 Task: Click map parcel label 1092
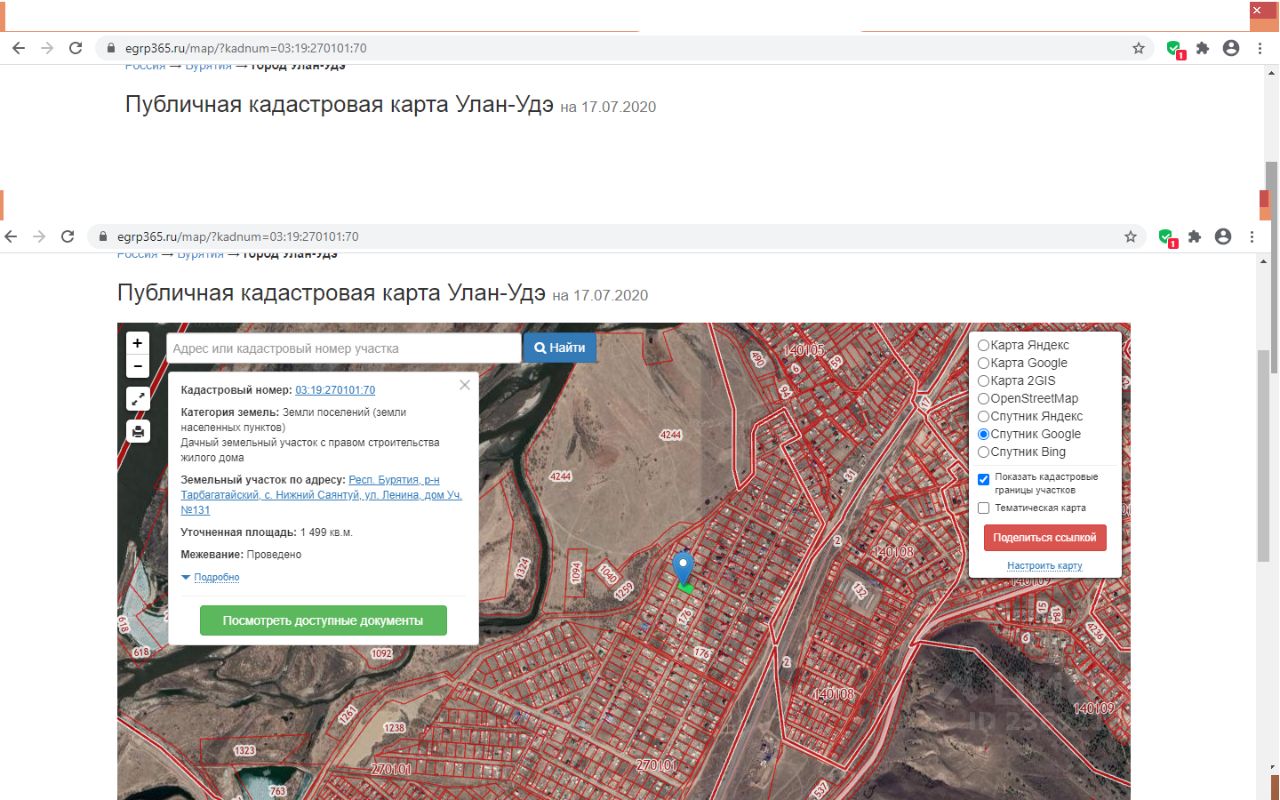[x=381, y=653]
